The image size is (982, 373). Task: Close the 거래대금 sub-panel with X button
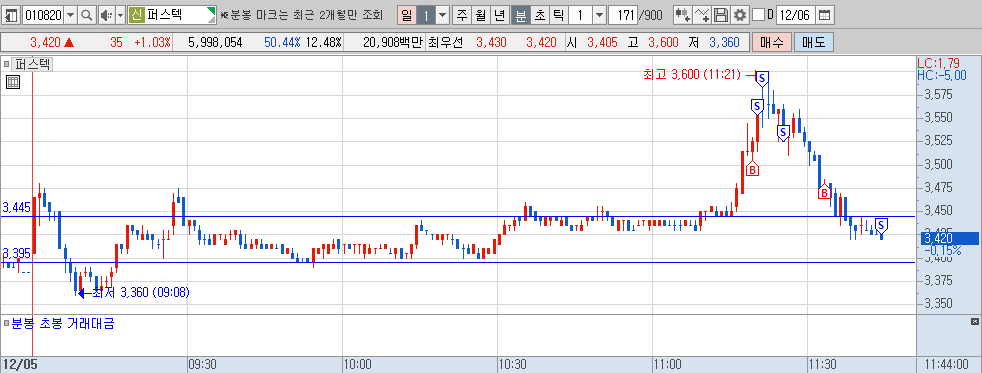coord(974,322)
